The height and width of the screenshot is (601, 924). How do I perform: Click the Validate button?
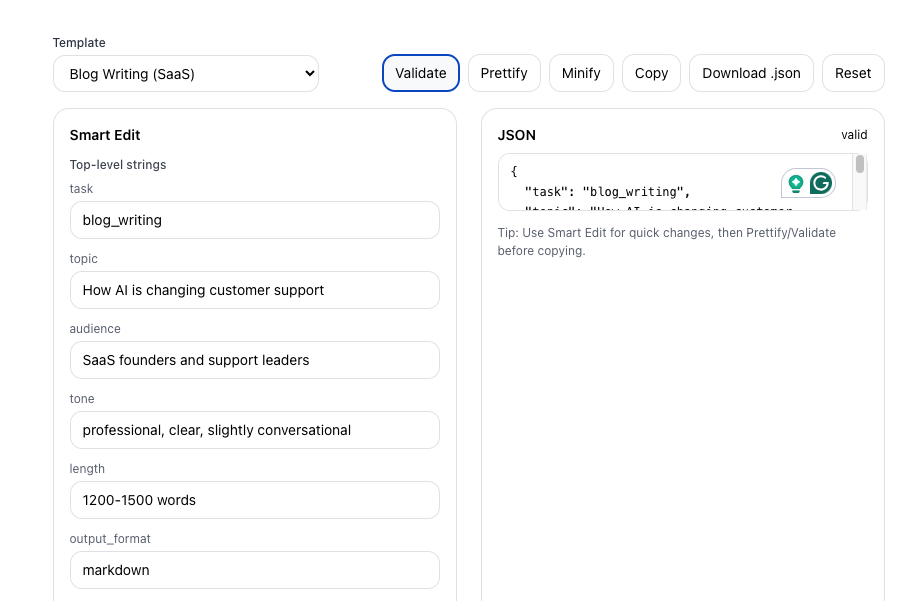[x=421, y=73]
